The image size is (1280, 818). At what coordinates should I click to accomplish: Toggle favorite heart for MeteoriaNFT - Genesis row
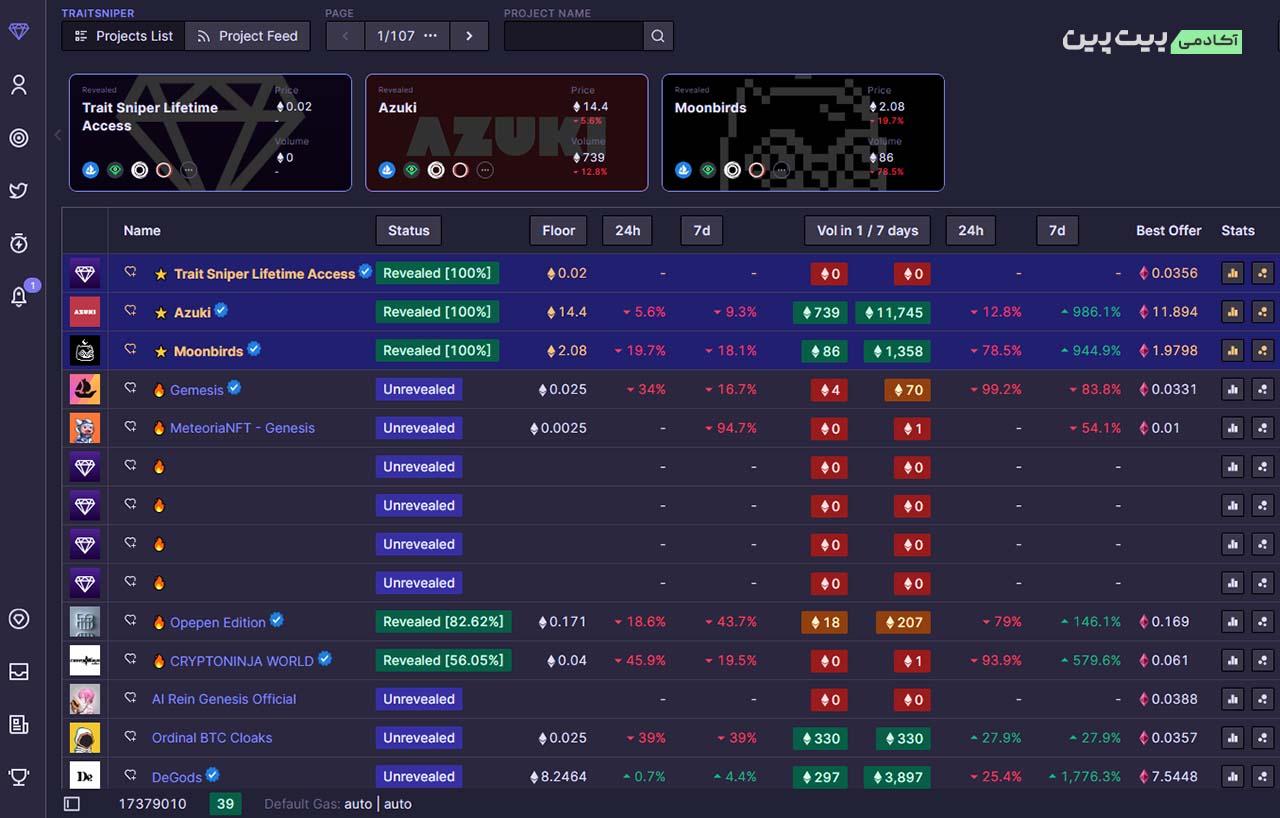click(130, 427)
